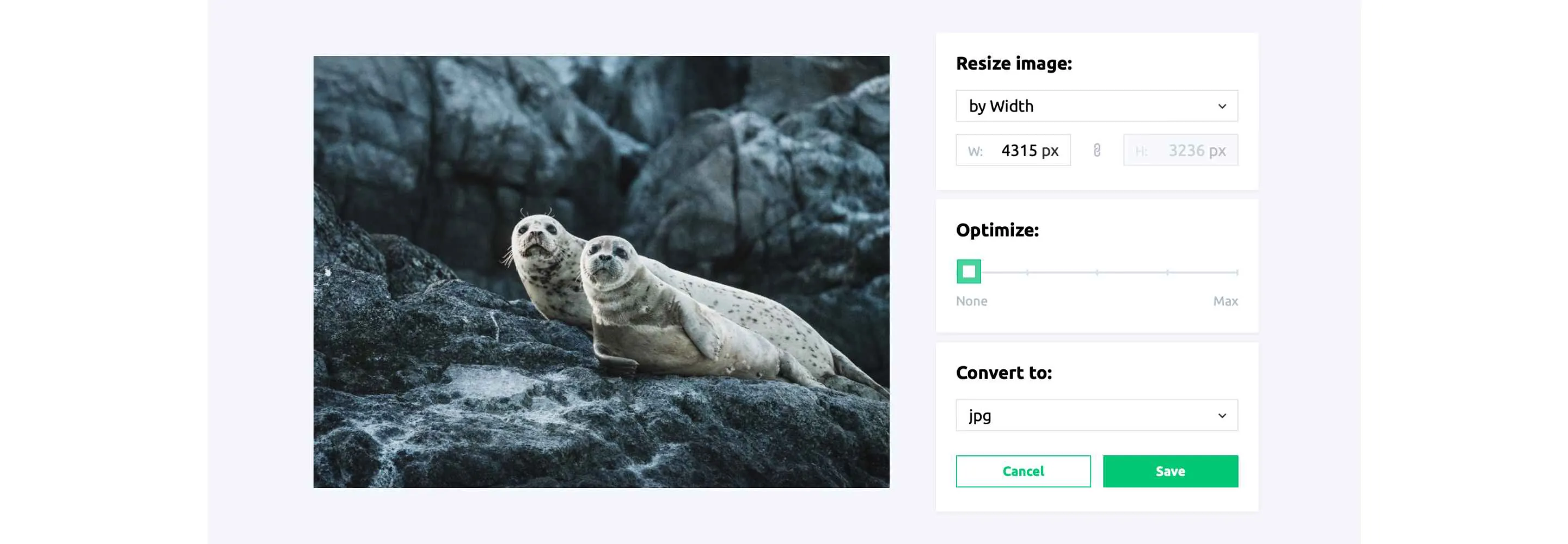
Task: Click the 'Optimize:' section heading
Action: tap(996, 231)
